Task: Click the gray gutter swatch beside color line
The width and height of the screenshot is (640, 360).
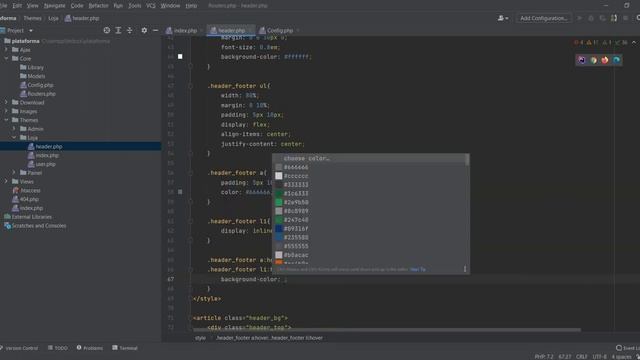Action: 180,192
